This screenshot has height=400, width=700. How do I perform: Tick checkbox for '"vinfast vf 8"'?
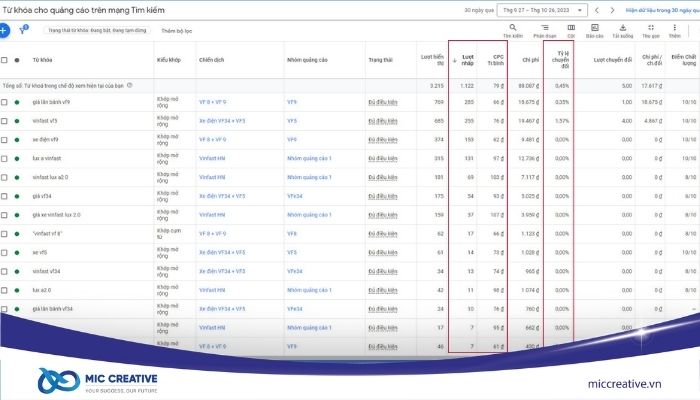tap(4, 233)
